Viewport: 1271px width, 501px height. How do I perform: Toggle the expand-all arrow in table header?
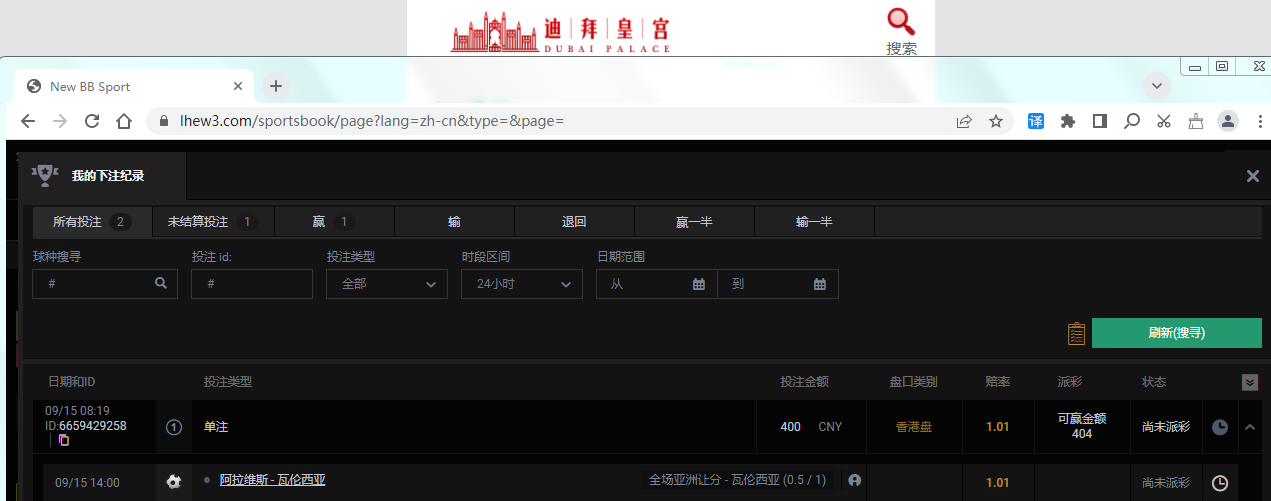(1250, 382)
